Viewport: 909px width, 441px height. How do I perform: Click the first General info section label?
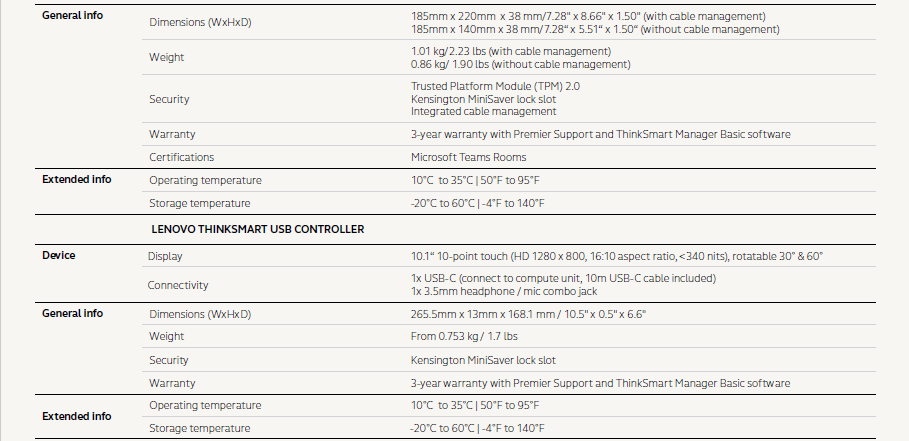click(72, 16)
